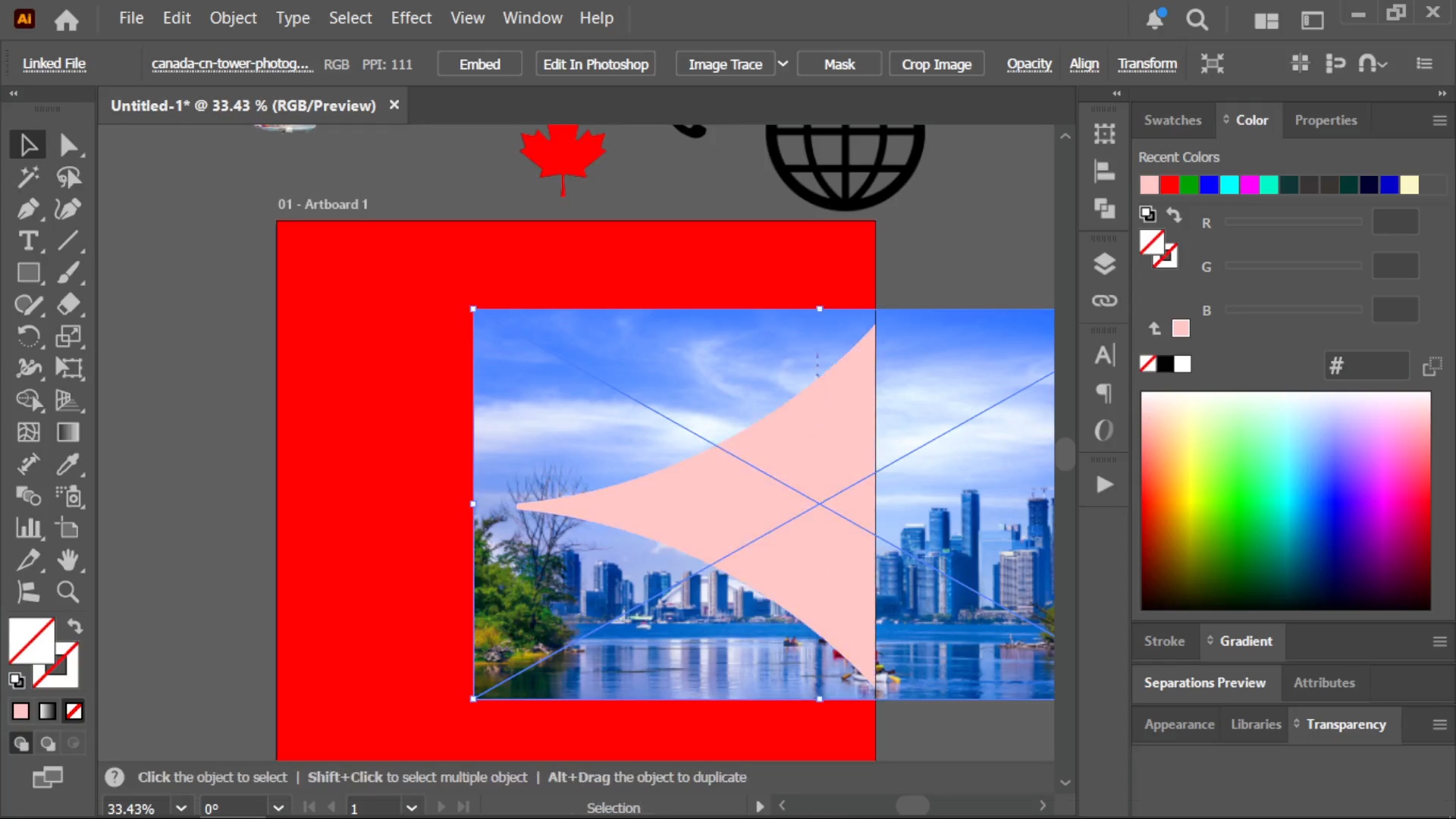Pick a color from the spectrum

(x=1285, y=500)
